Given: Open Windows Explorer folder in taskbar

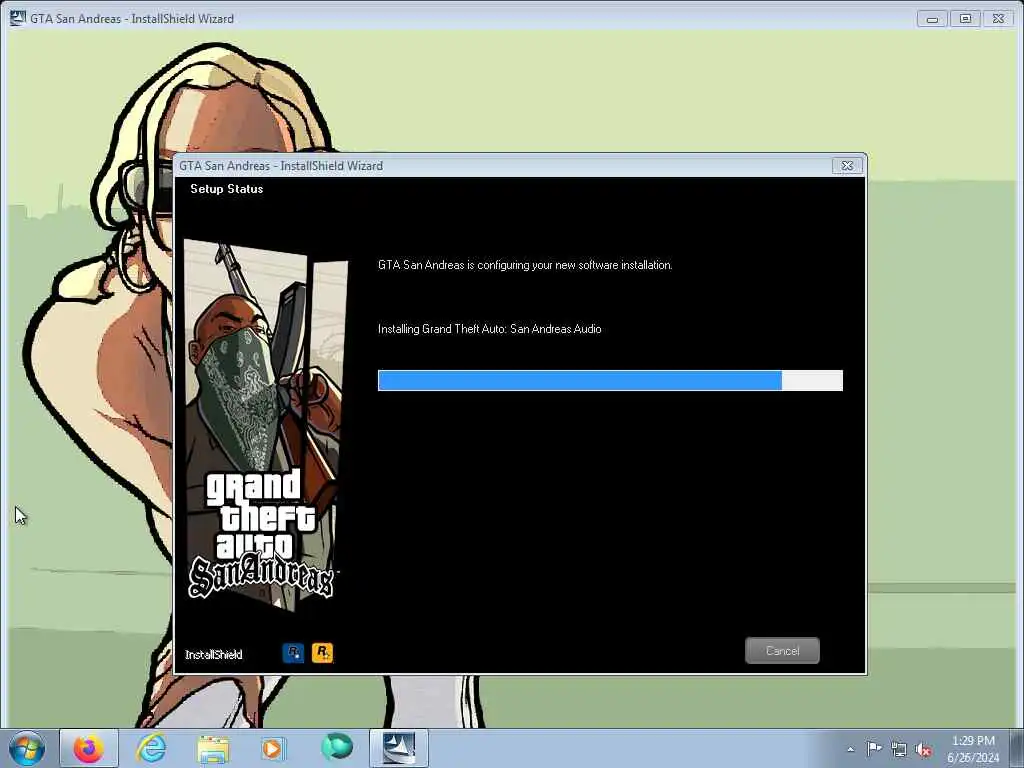Looking at the screenshot, I should (213, 748).
